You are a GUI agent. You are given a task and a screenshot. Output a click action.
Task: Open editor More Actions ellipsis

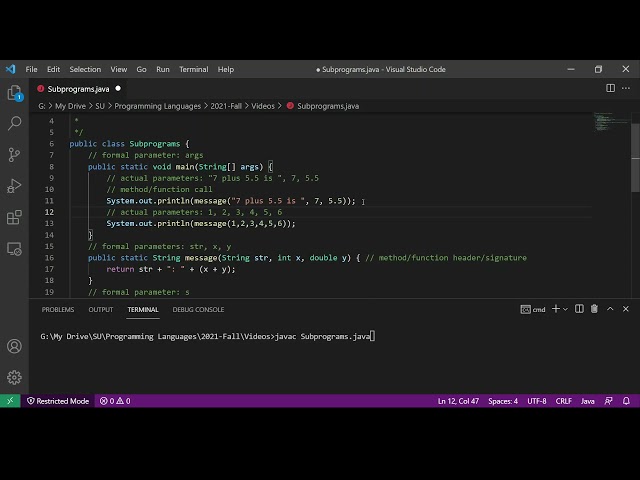click(626, 88)
